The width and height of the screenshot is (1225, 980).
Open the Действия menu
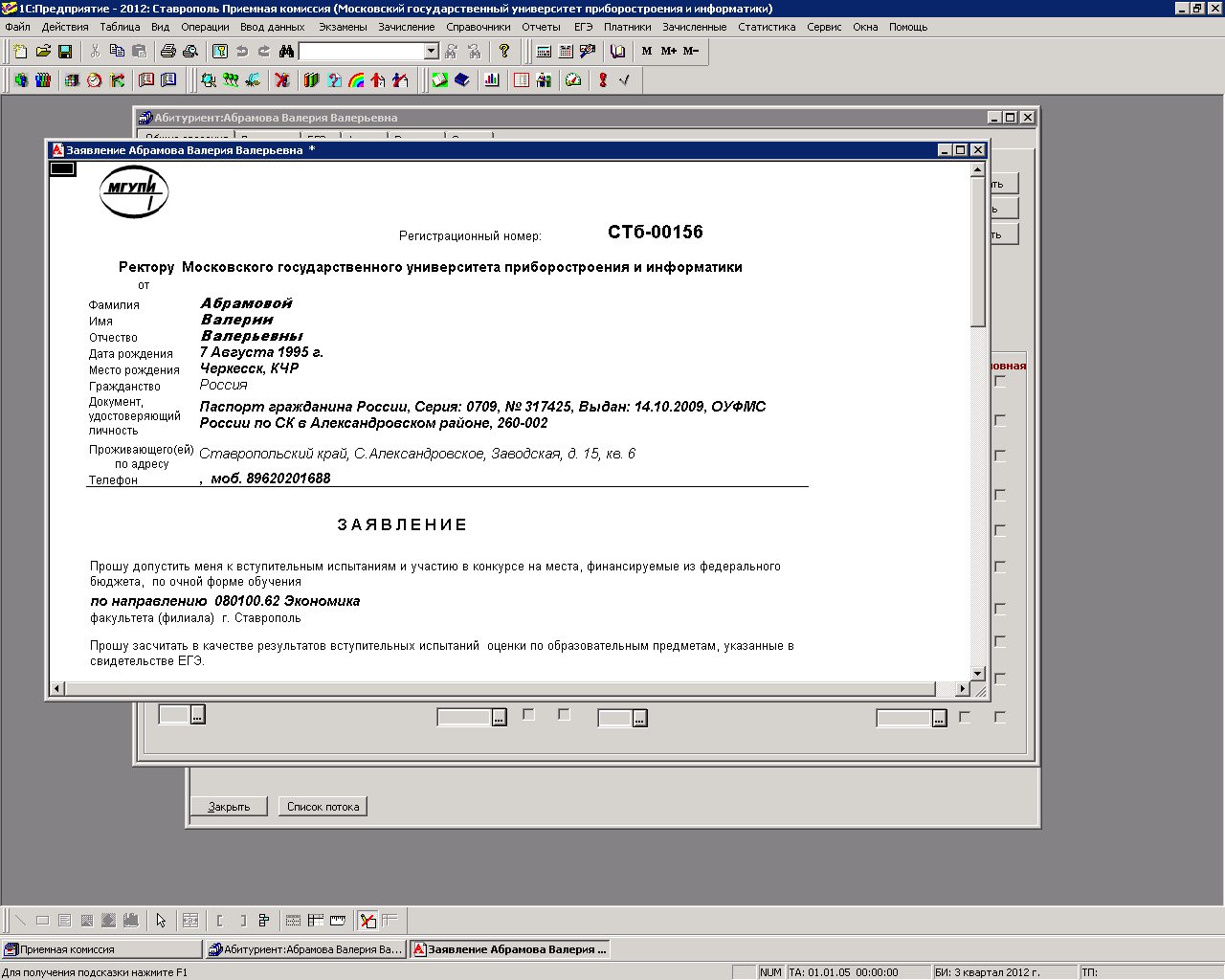click(x=65, y=27)
